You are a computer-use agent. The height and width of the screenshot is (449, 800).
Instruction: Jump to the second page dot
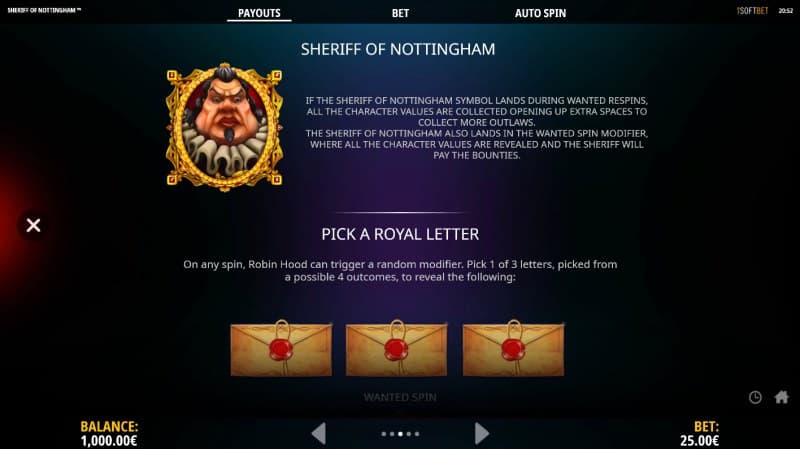click(x=392, y=434)
